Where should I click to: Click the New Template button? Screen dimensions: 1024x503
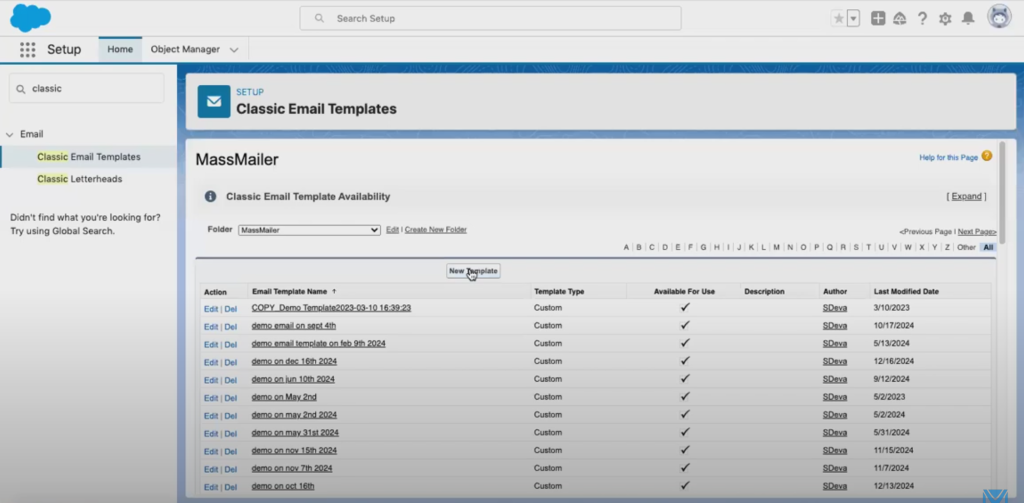click(473, 271)
